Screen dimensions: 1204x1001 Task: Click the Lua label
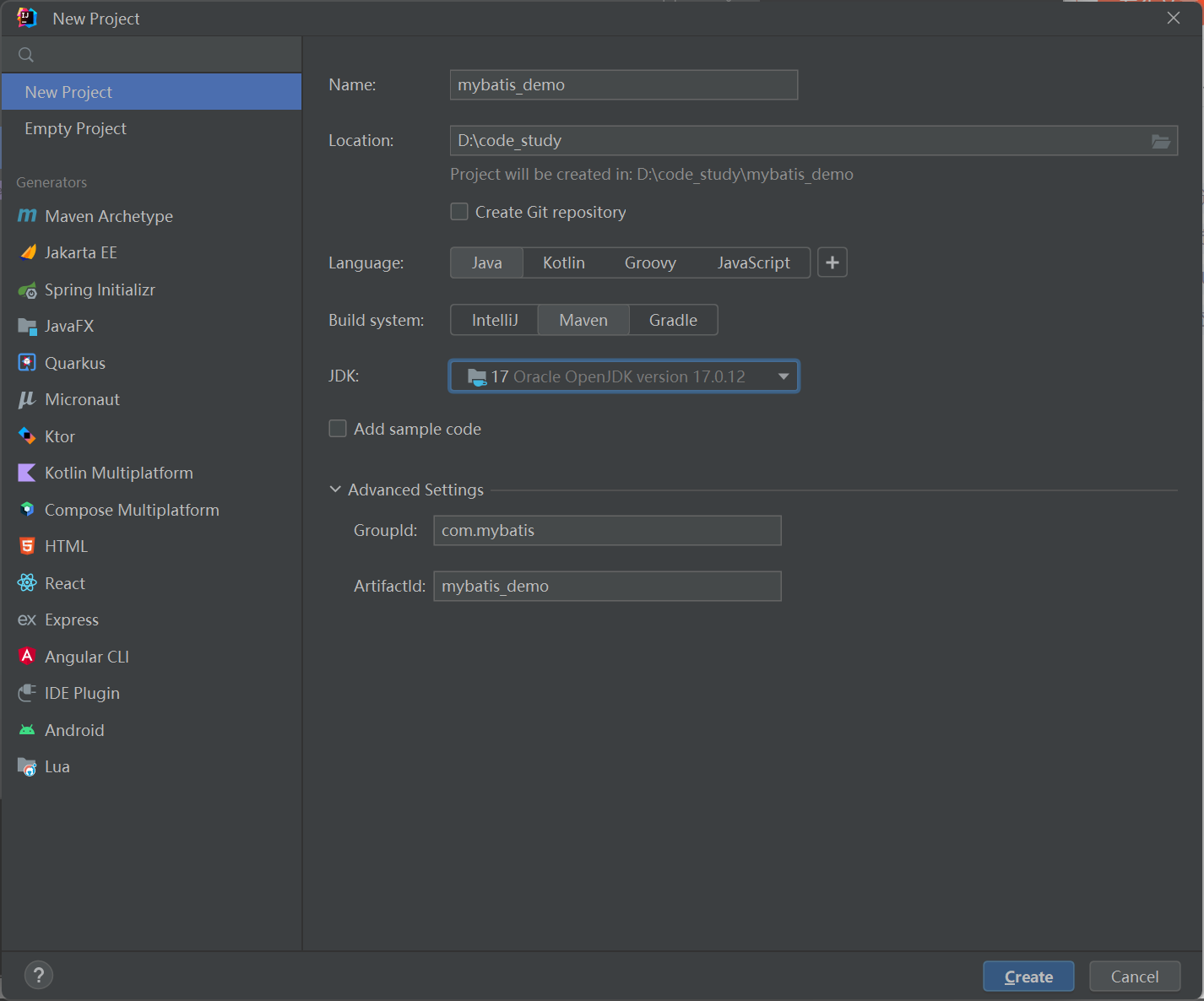[57, 766]
